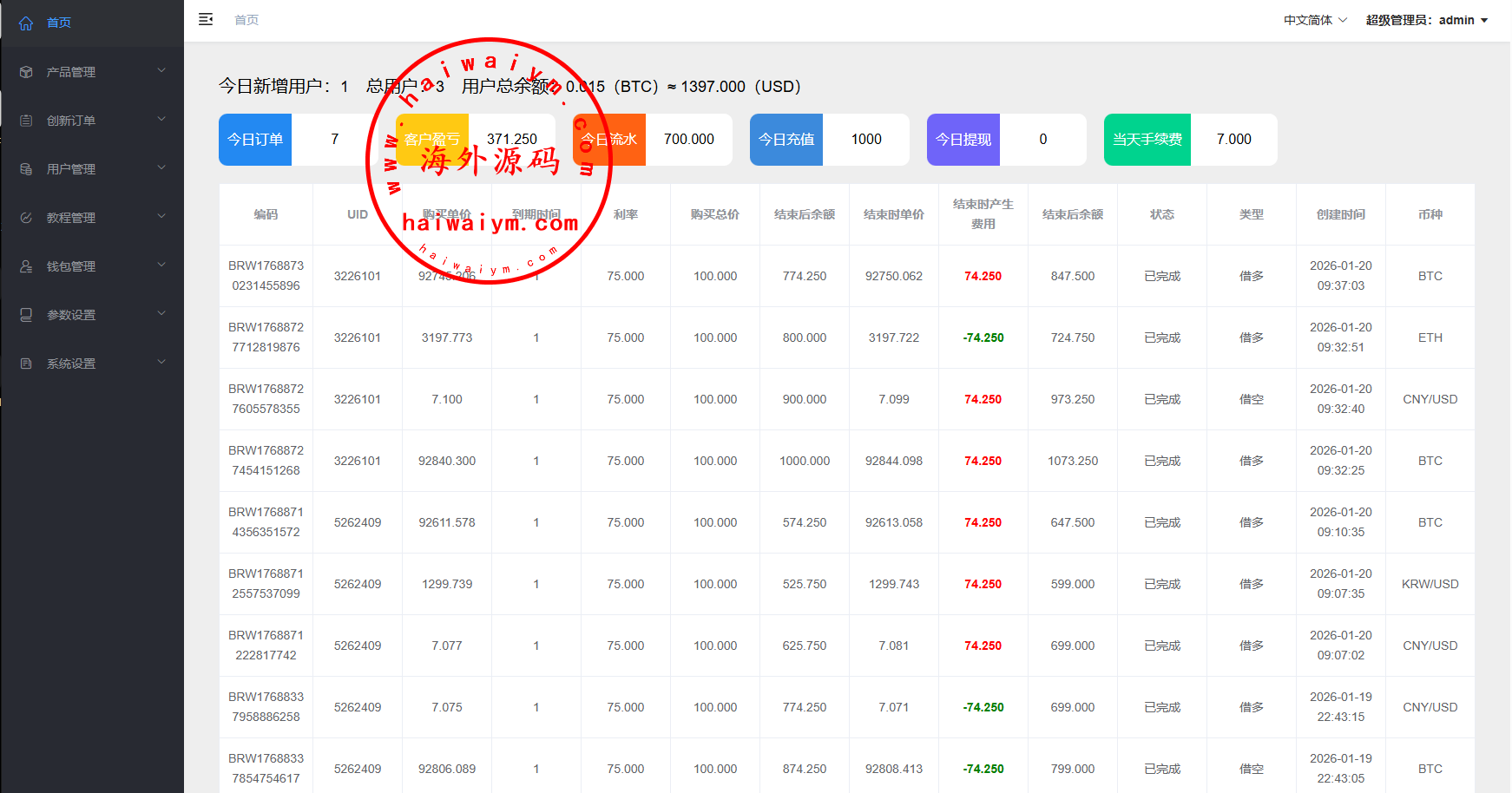Click the 参数设置 sidebar icon

pyautogui.click(x=26, y=315)
